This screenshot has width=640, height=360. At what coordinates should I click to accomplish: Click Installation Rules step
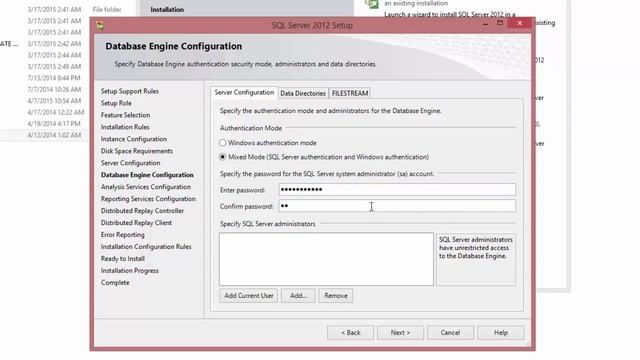pyautogui.click(x=125, y=127)
